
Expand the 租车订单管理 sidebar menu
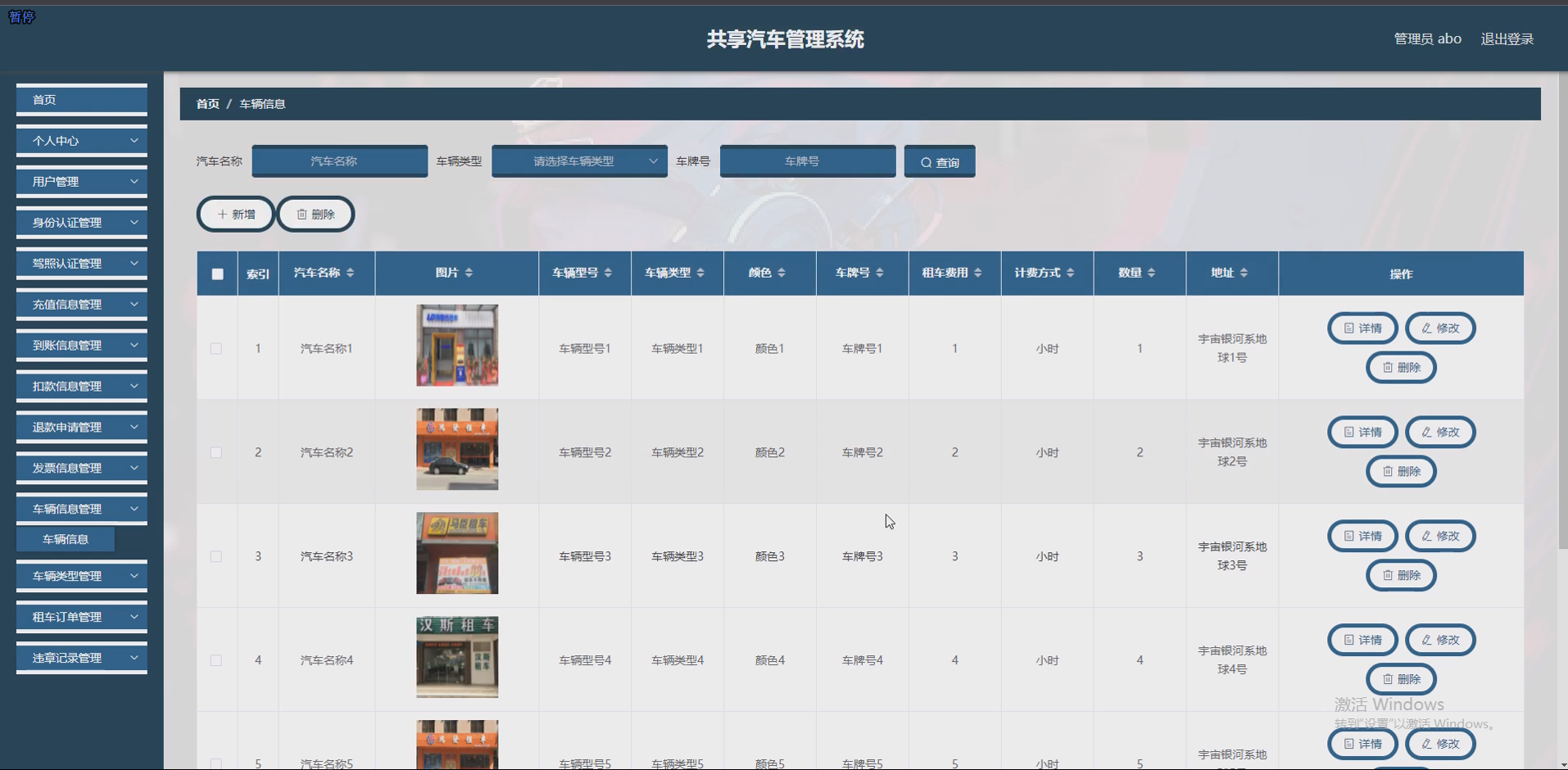pos(82,618)
